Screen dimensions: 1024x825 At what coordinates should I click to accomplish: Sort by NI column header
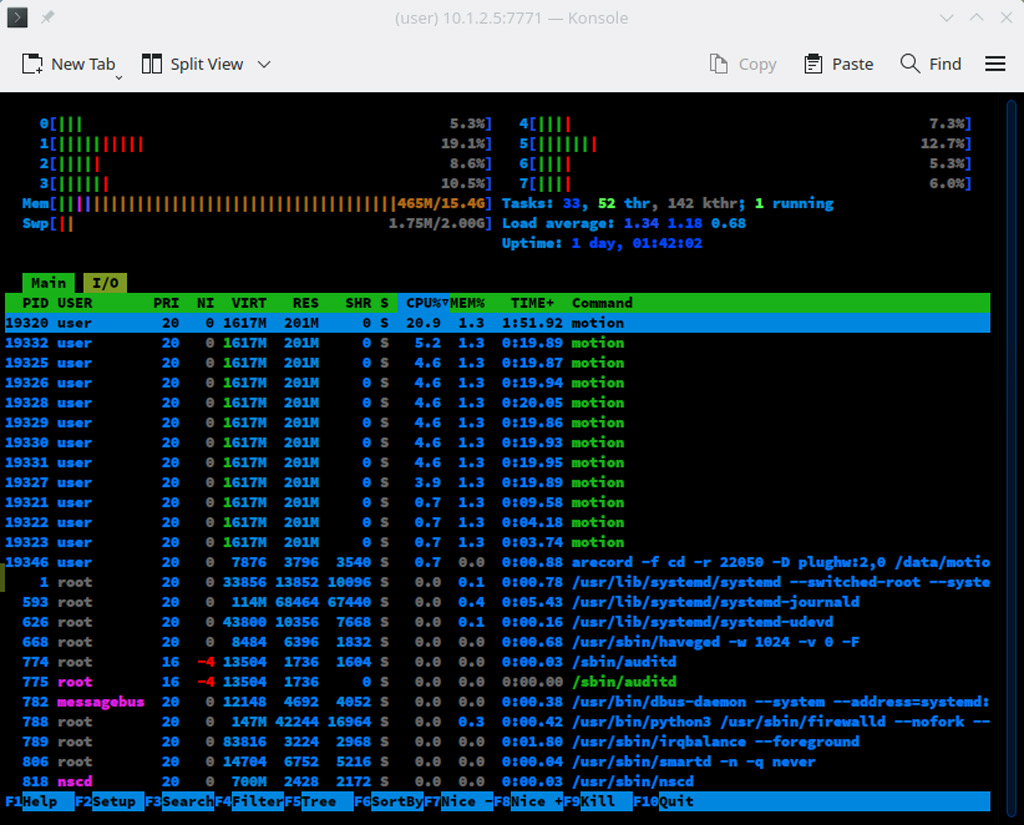(x=205, y=303)
